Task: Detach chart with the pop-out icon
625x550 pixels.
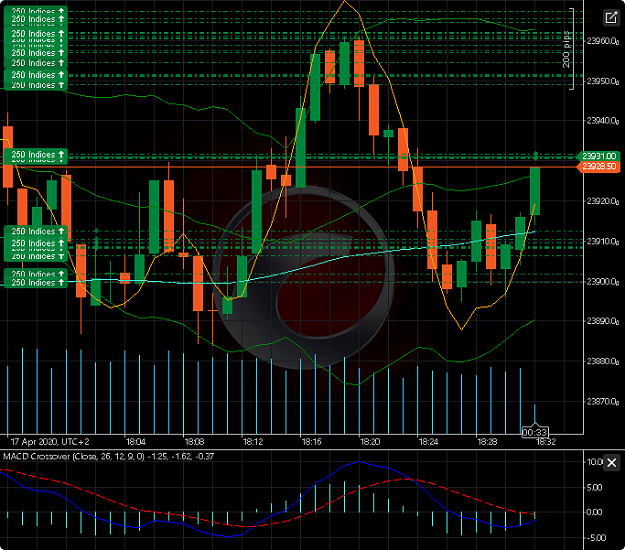Action: coord(611,18)
